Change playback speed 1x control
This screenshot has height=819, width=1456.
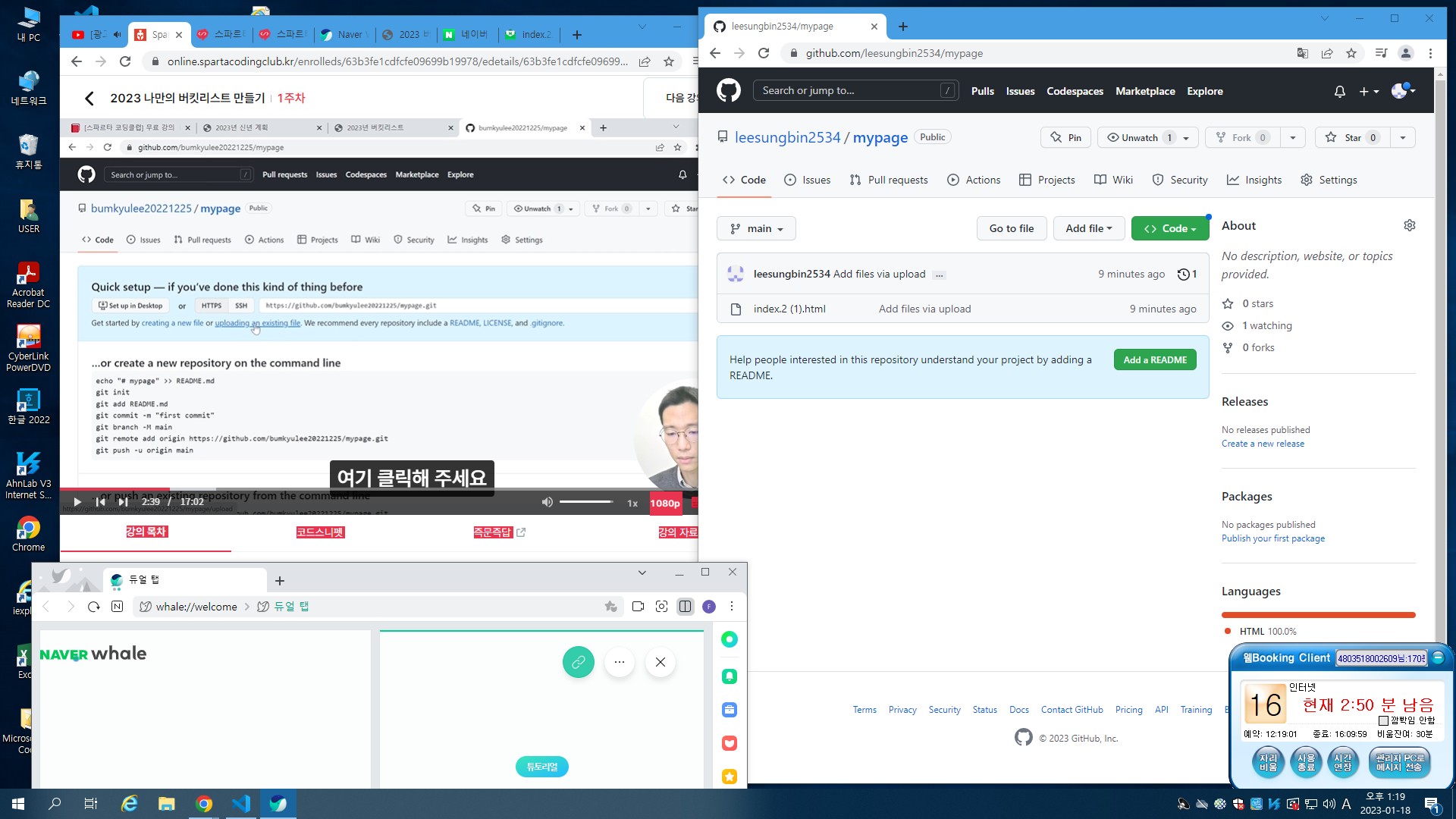(x=632, y=503)
